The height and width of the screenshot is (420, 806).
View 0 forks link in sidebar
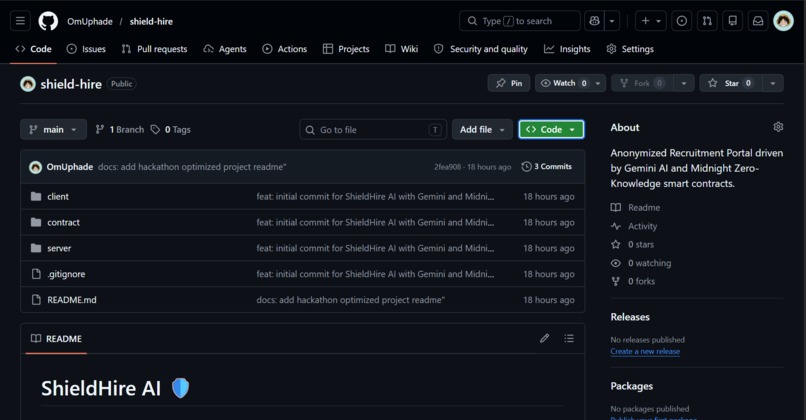[x=633, y=281]
